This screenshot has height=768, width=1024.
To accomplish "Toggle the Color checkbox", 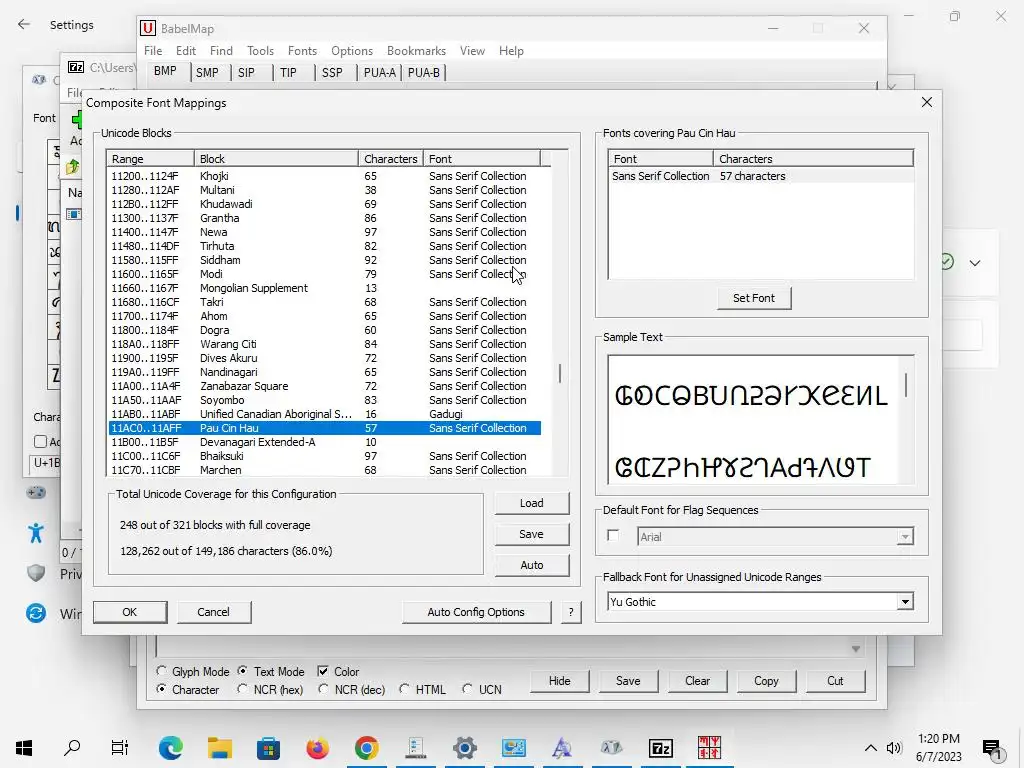I will (323, 671).
